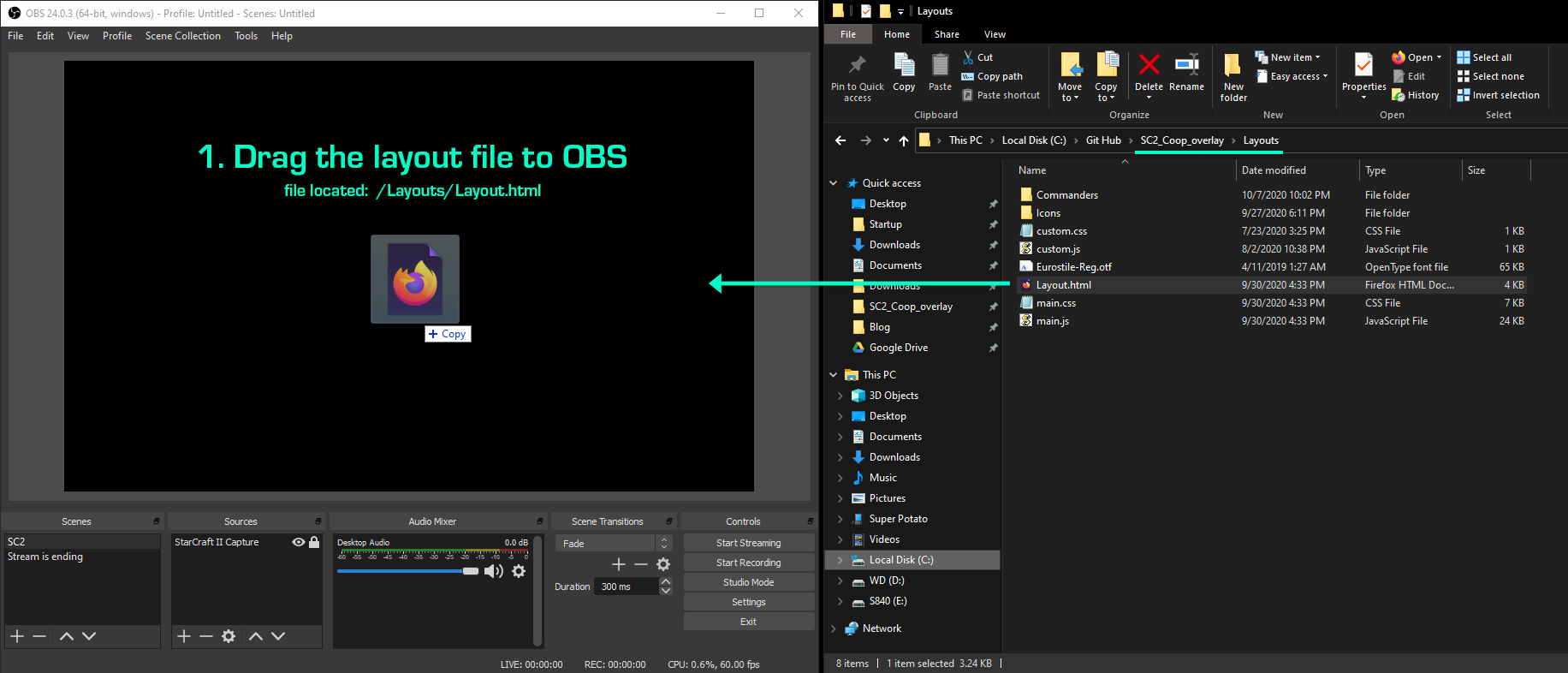
Task: Add a new scene with plus icon in Scenes panel
Action: tap(17, 636)
